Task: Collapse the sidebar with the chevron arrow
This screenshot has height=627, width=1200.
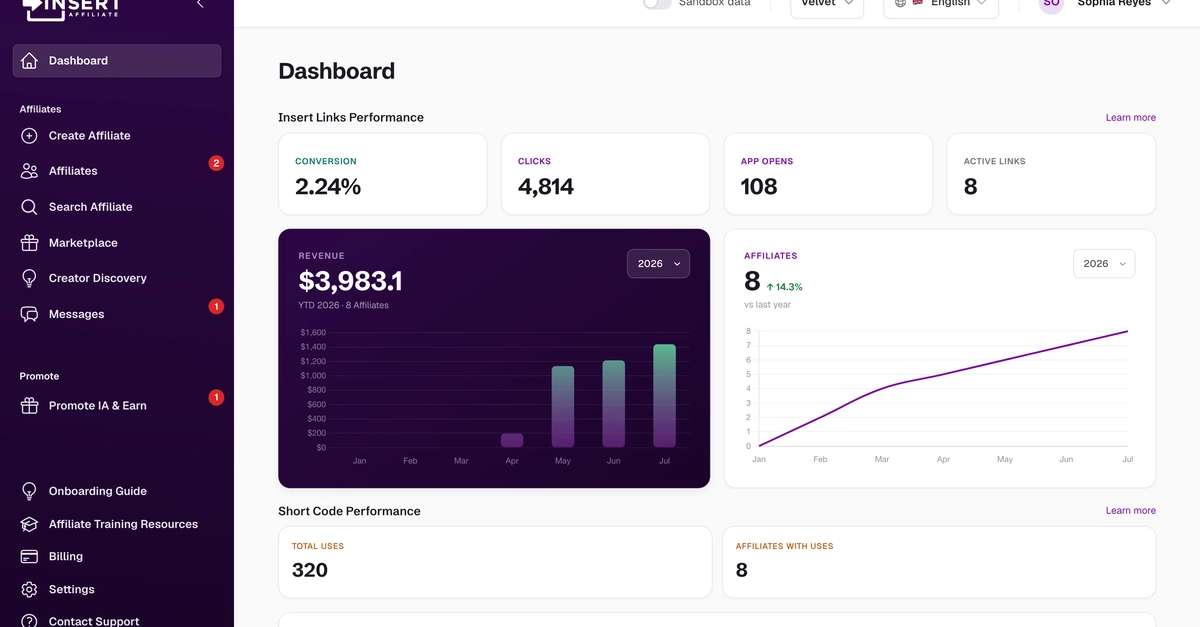Action: click(x=200, y=4)
